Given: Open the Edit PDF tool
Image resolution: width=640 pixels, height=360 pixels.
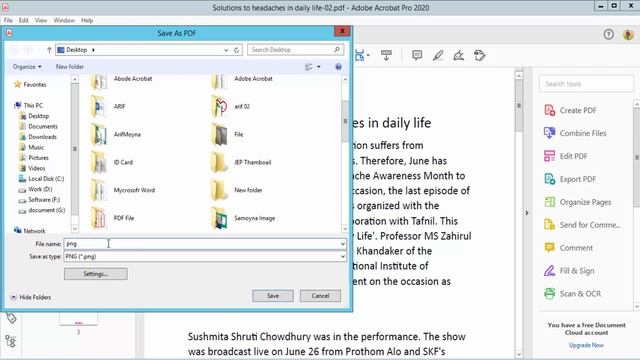Looking at the screenshot, I should [x=566, y=156].
